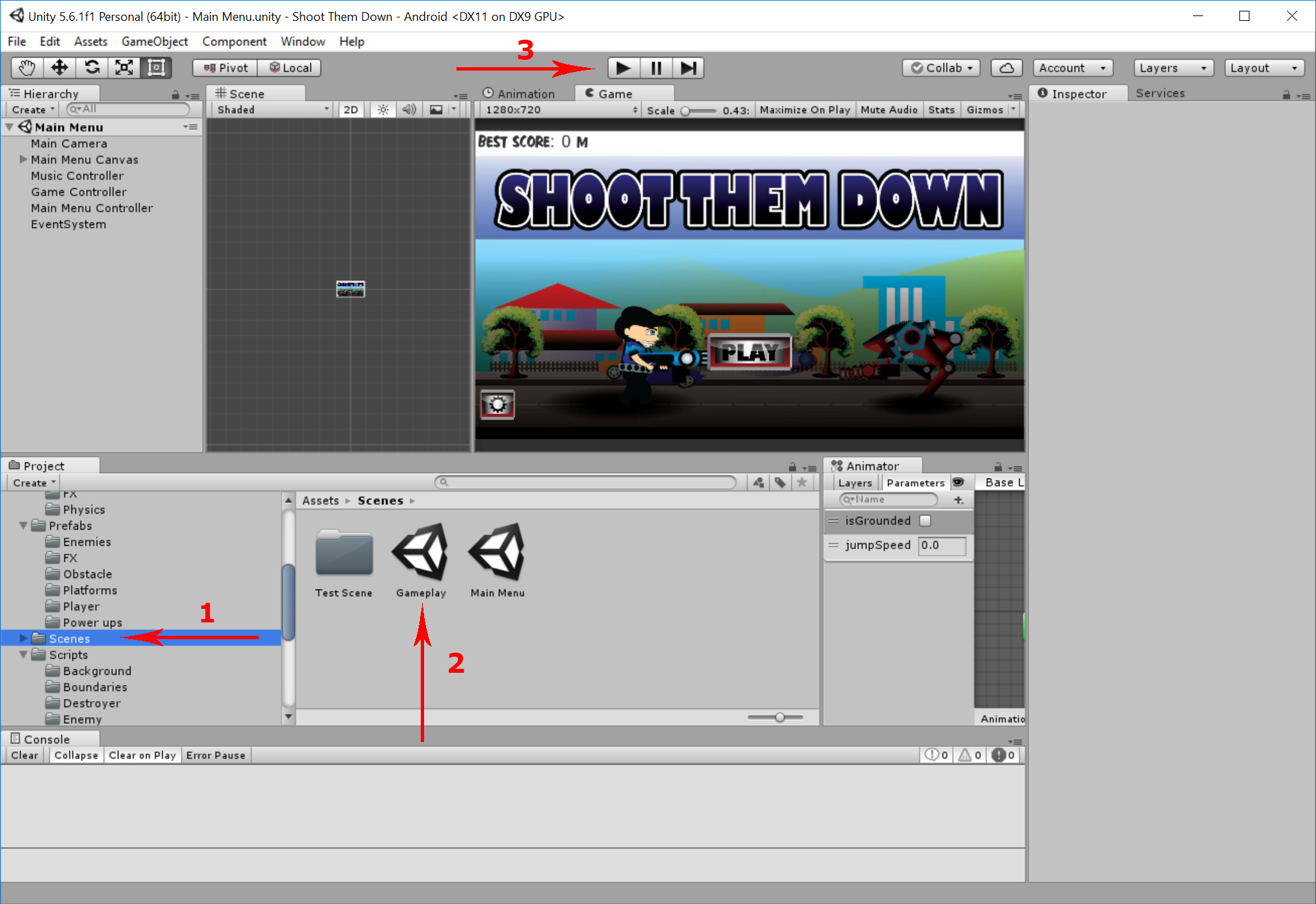Enable Stats overlay in Game view
1316x904 pixels.
940,109
